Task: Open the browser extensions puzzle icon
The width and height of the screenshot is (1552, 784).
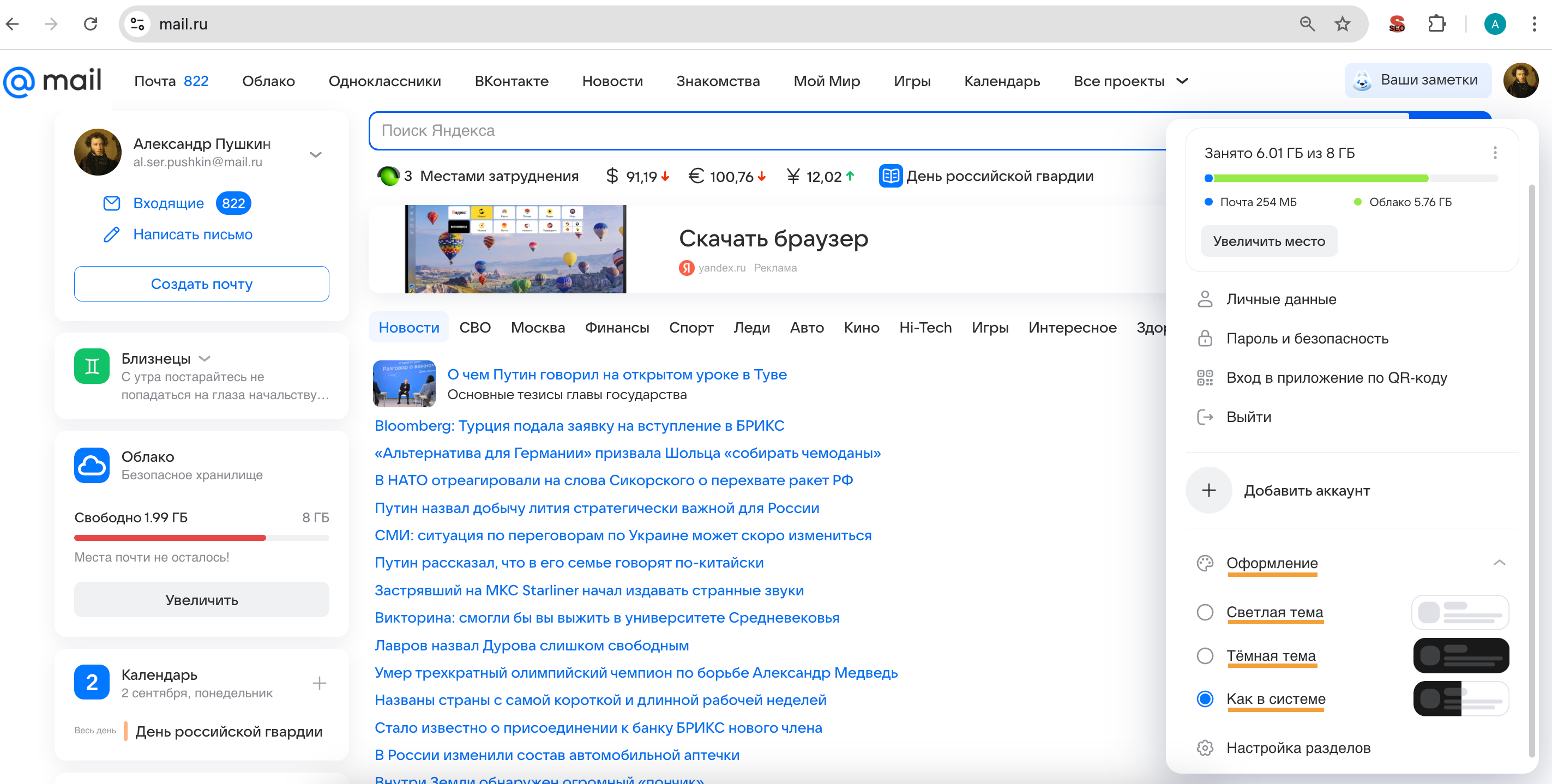Action: click(x=1437, y=24)
